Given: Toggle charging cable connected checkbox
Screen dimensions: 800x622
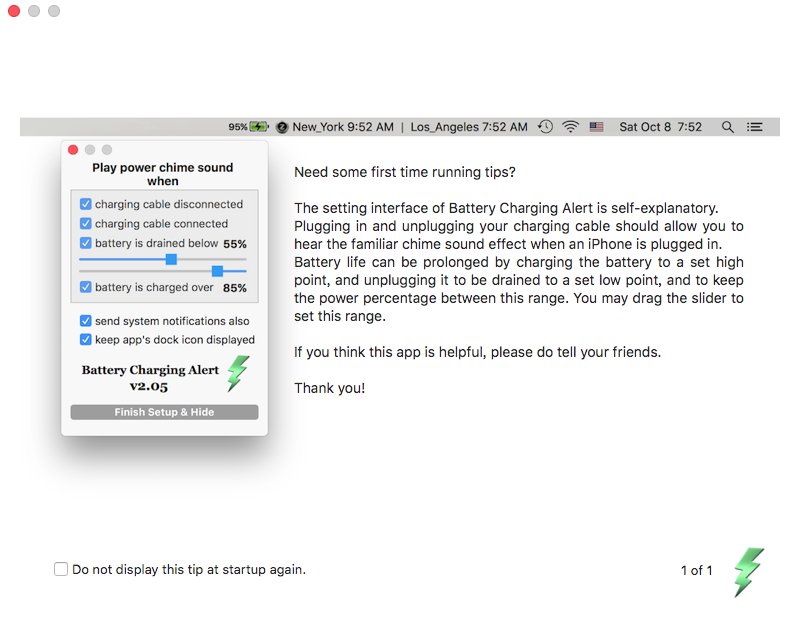Looking at the screenshot, I should (x=86, y=223).
